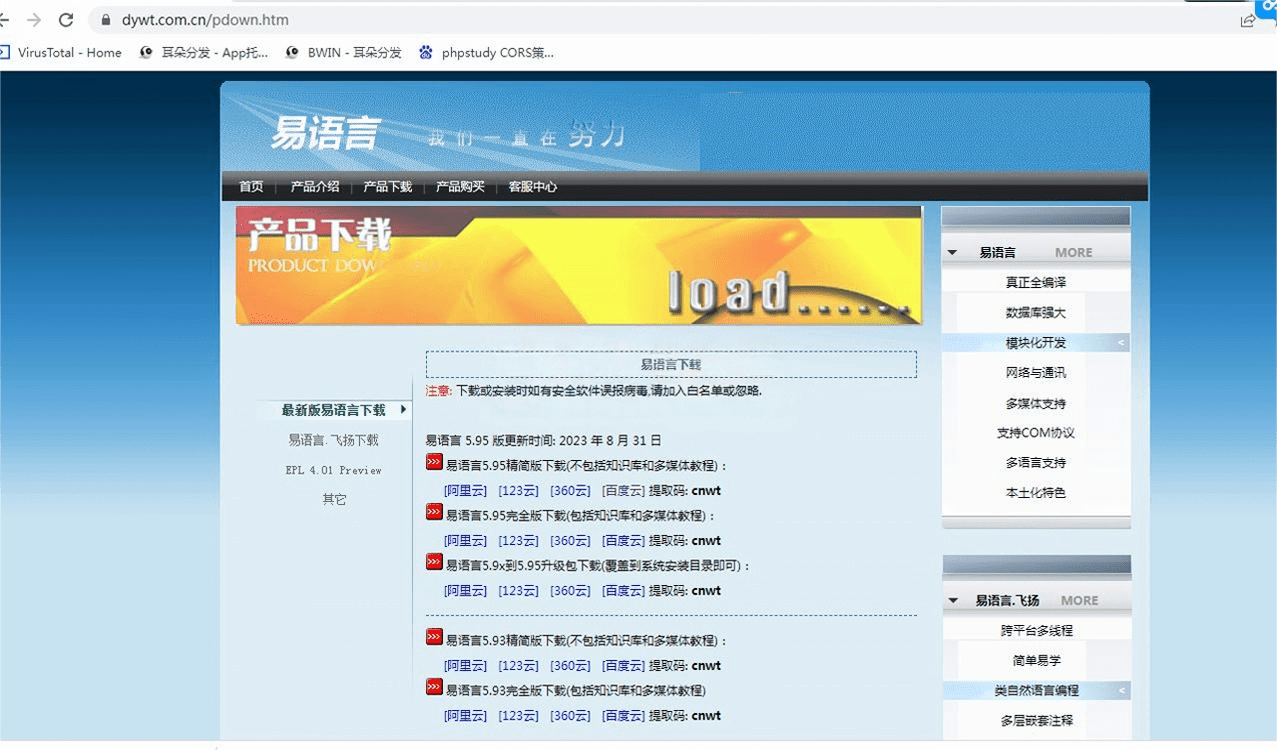
Task: Open 跨平台多线程 in the sidebar
Action: click(x=1037, y=631)
